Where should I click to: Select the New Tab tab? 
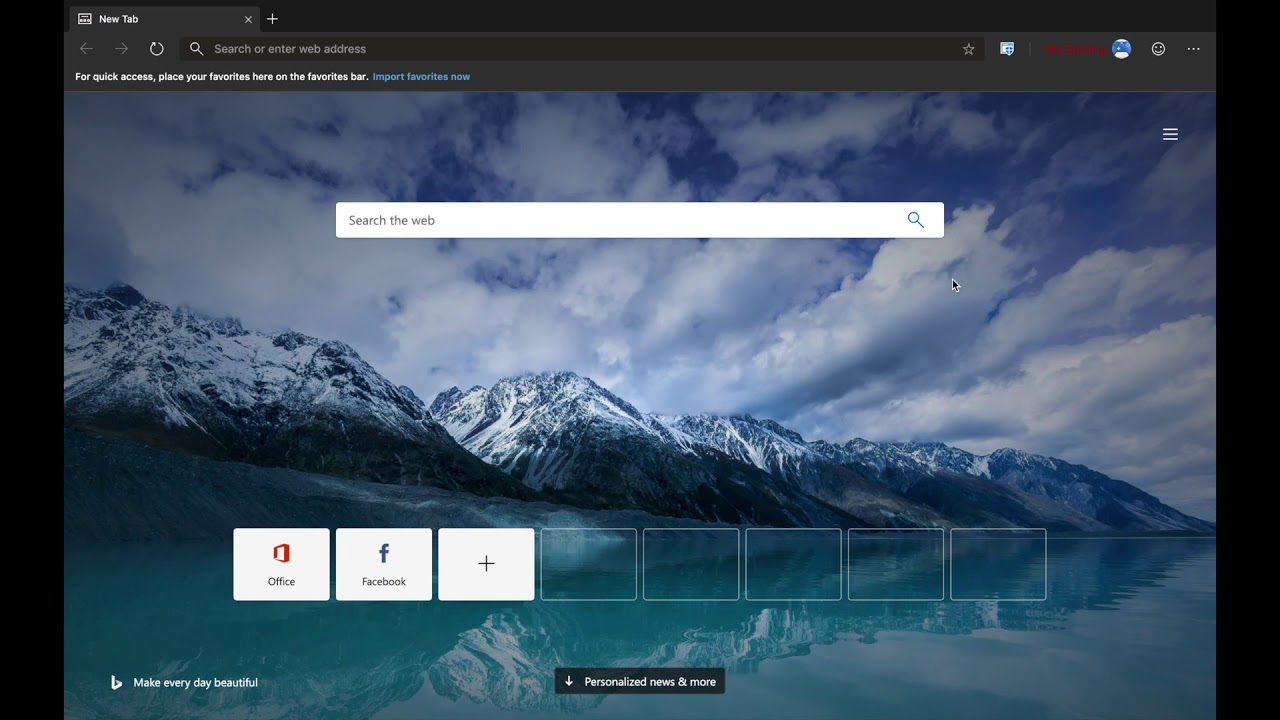click(x=165, y=19)
